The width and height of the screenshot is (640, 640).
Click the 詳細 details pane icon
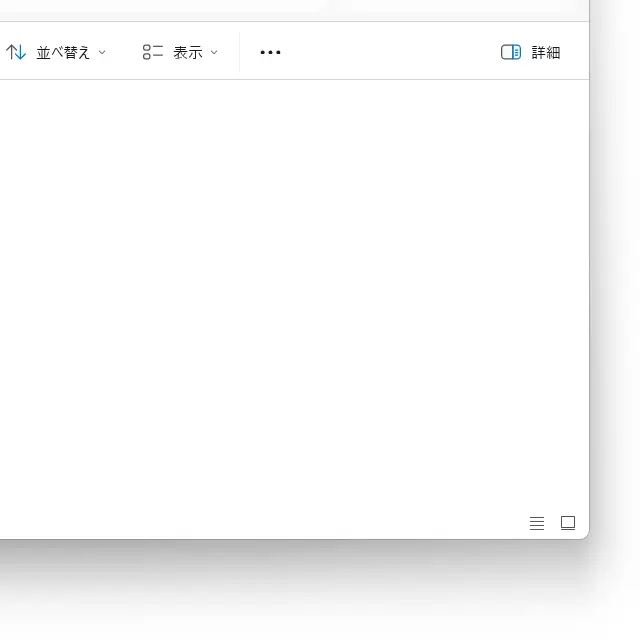[x=510, y=52]
